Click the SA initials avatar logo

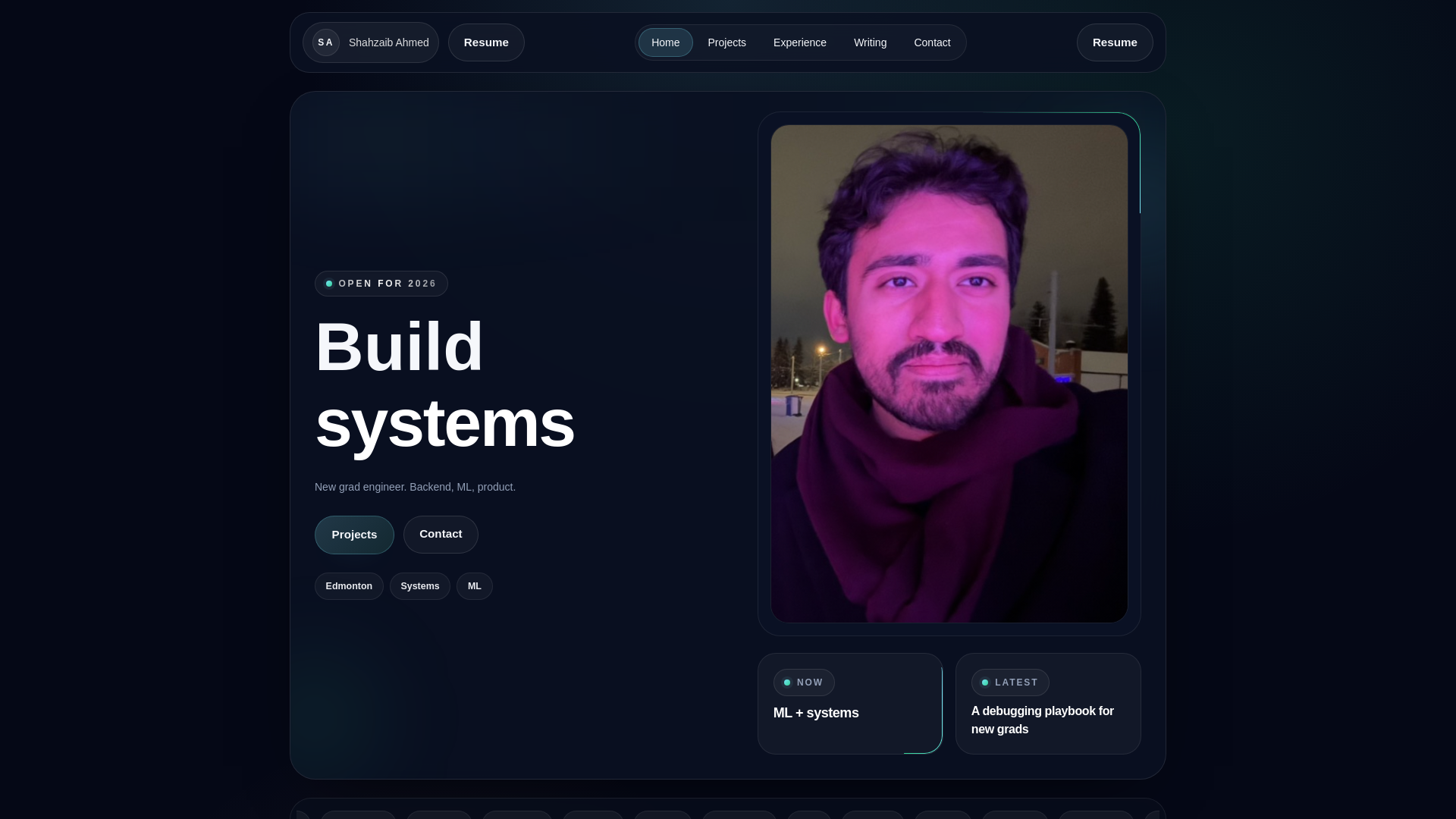click(326, 42)
